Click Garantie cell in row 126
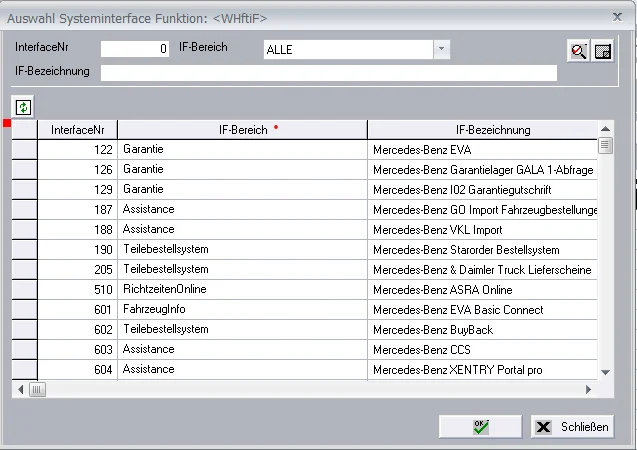 click(243, 169)
